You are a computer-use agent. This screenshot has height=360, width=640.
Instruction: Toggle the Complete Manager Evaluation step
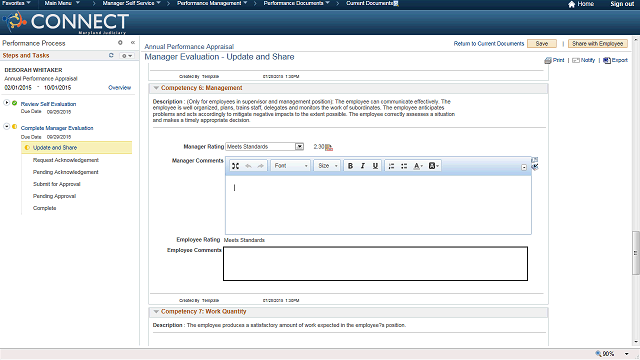[7, 127]
